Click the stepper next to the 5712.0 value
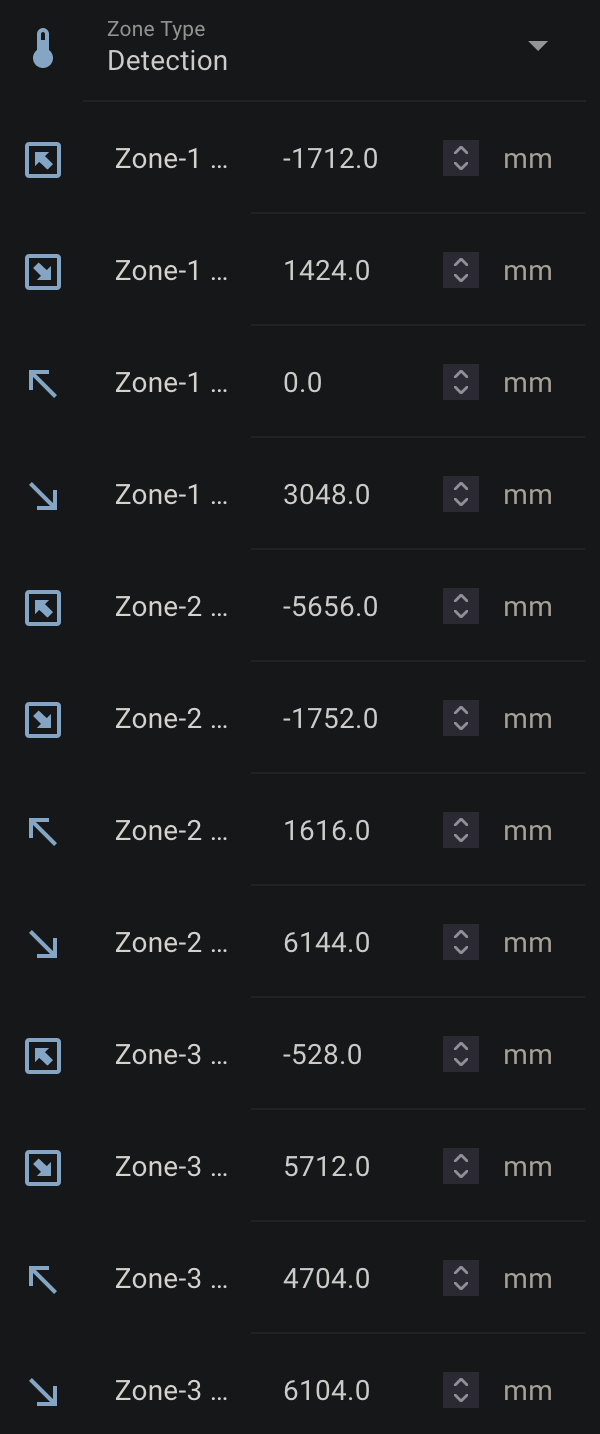Image resolution: width=600 pixels, height=1434 pixels. [x=461, y=1167]
